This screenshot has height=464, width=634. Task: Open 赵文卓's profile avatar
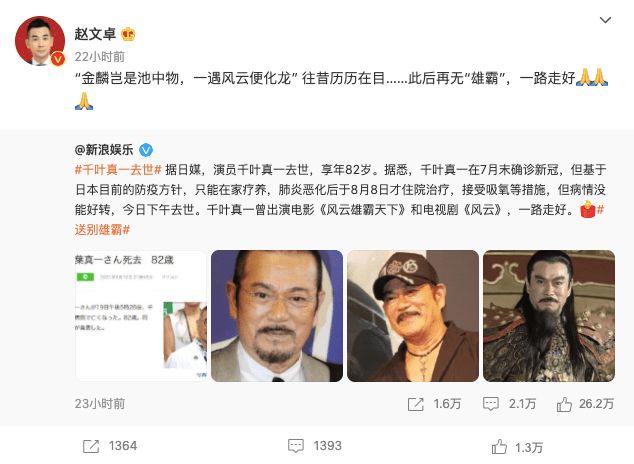click(40, 41)
